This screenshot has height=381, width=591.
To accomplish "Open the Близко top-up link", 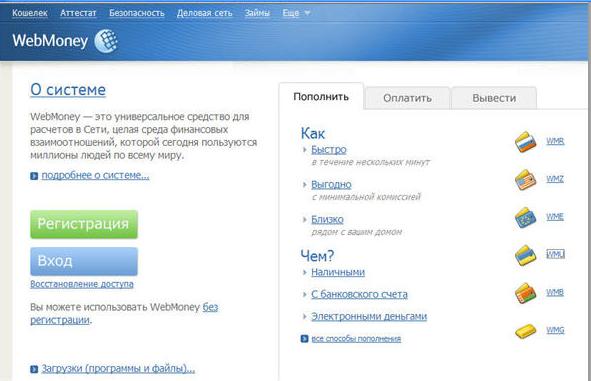I will [327, 219].
